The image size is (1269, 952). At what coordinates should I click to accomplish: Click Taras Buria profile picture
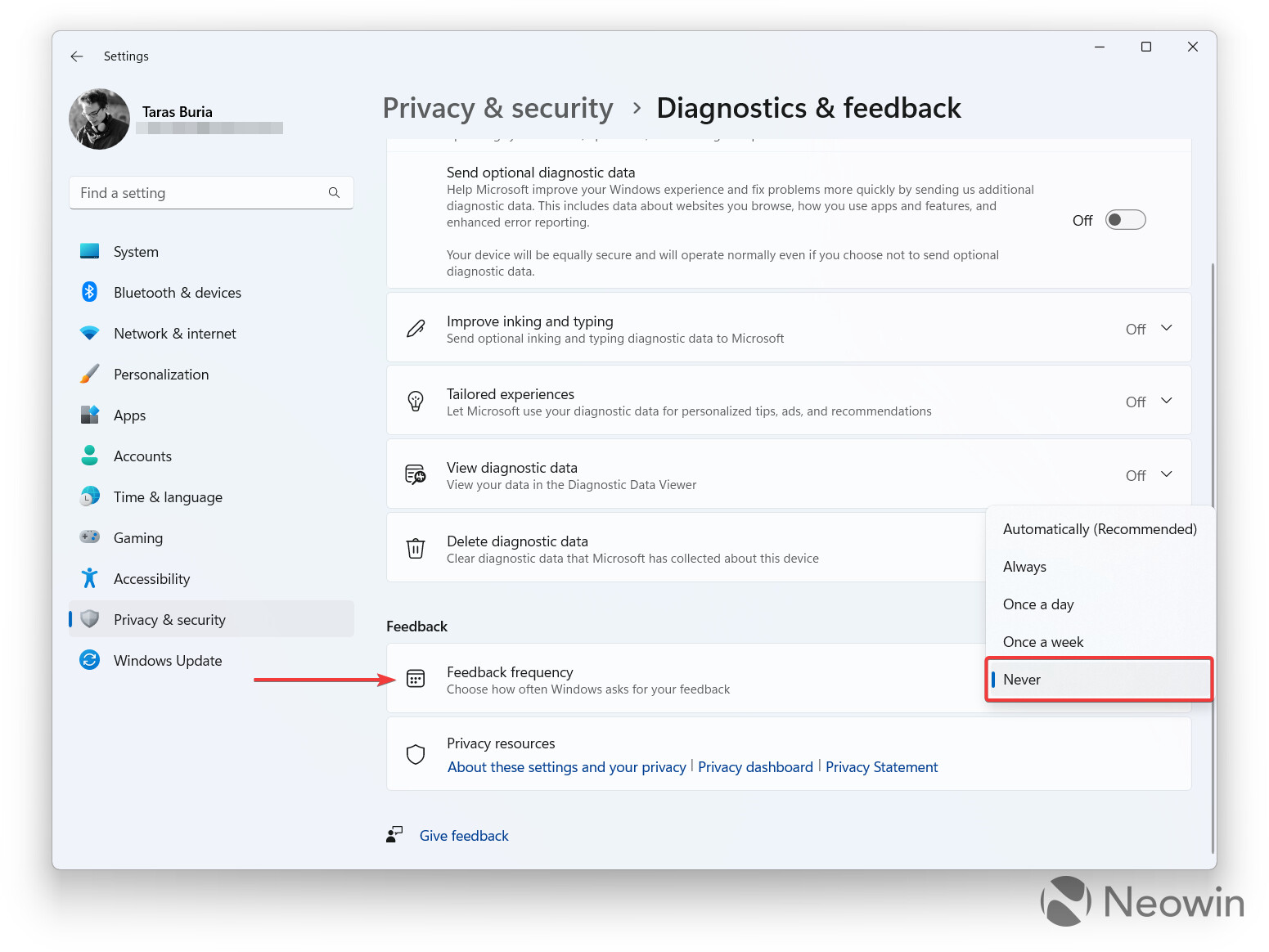pos(99,119)
